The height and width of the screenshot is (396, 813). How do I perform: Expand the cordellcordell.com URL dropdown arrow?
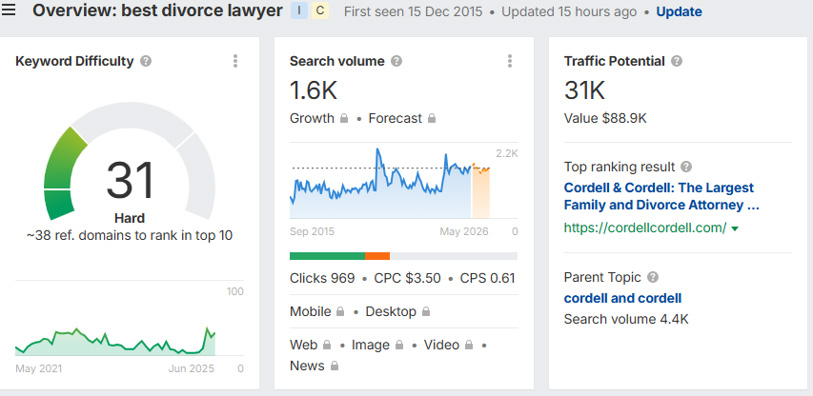pyautogui.click(x=735, y=229)
